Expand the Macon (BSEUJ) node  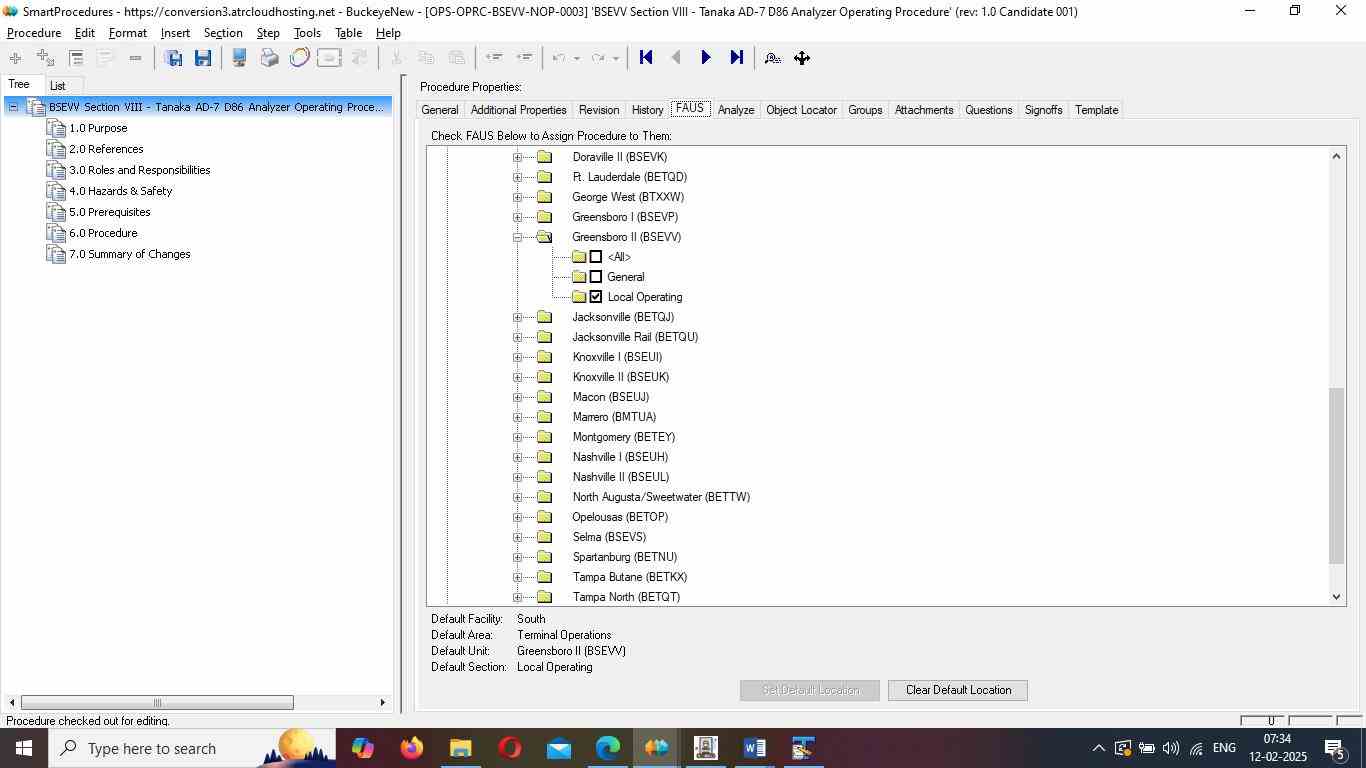coord(517,397)
